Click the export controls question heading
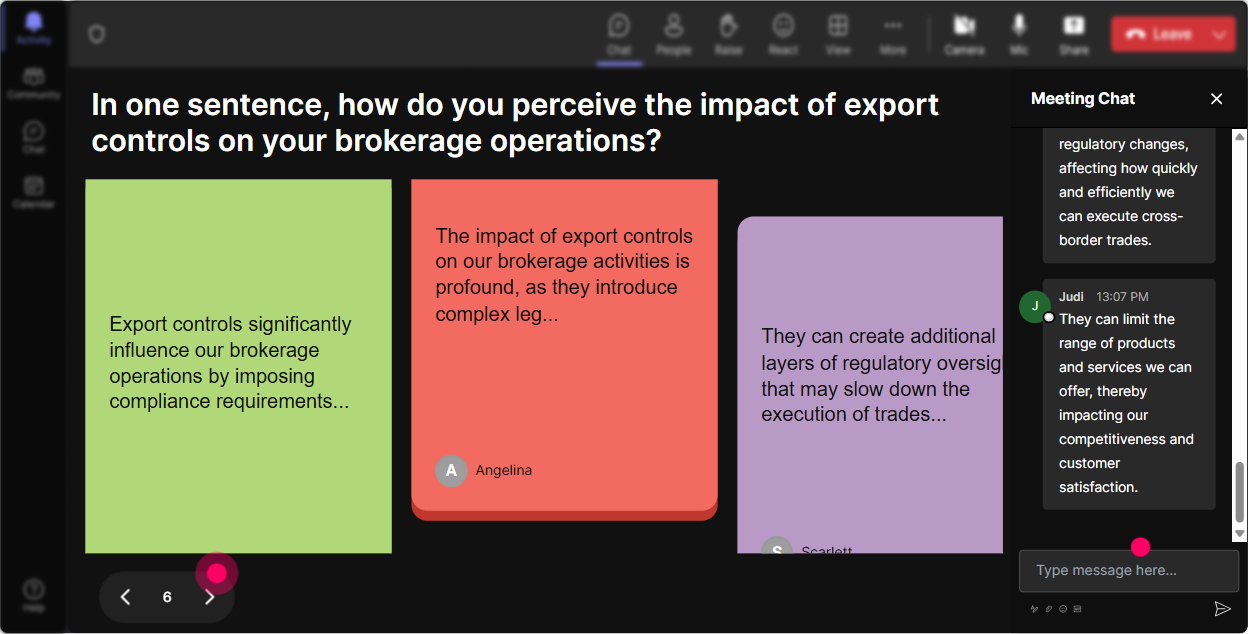 [515, 122]
